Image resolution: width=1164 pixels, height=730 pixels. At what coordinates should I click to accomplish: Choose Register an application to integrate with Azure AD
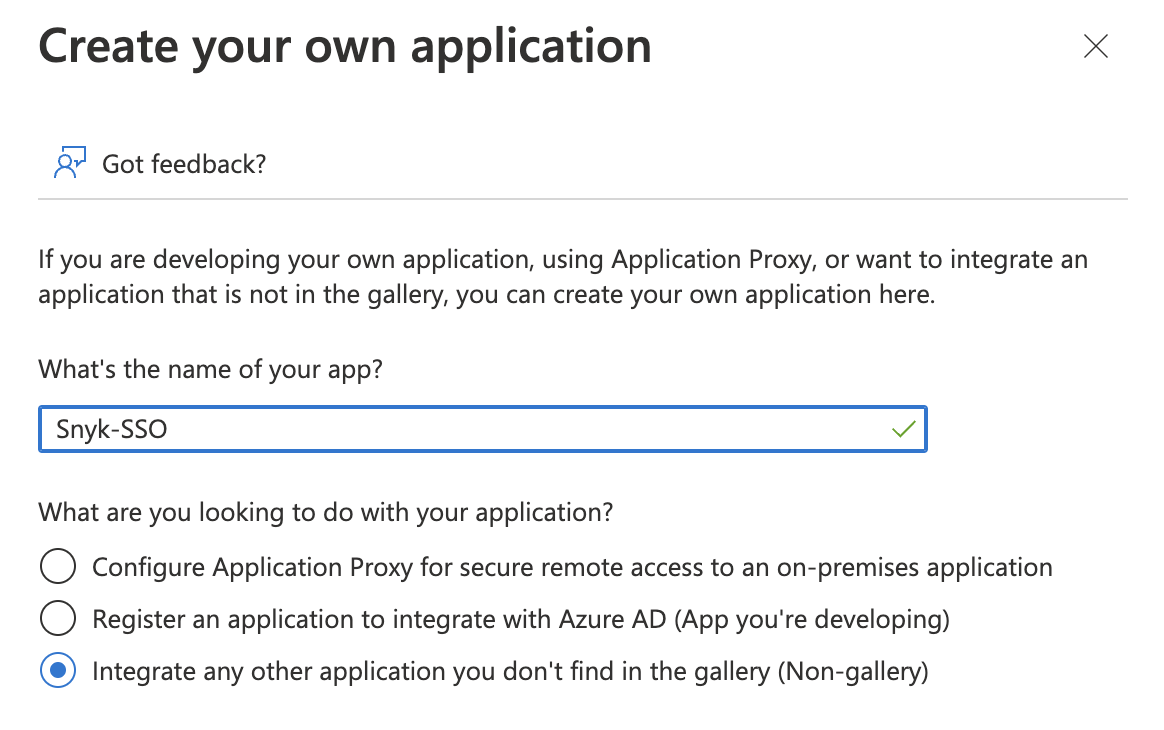(x=57, y=618)
